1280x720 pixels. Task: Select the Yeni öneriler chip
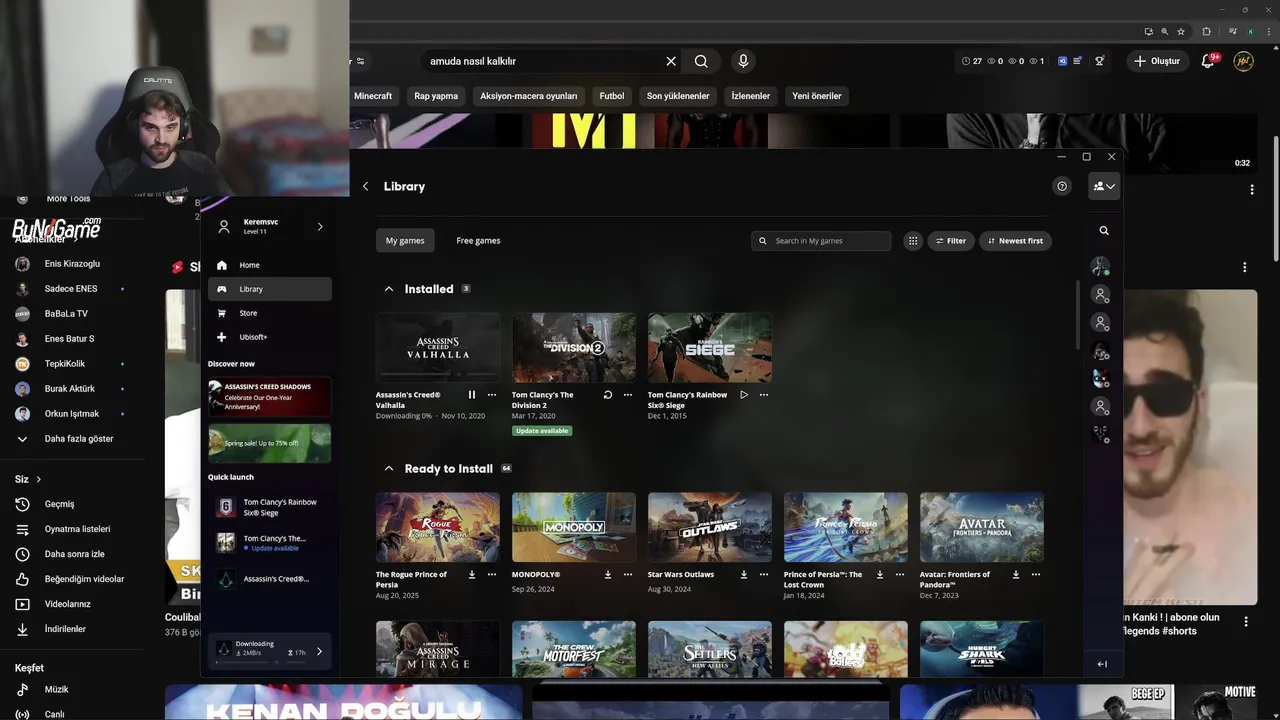coord(817,96)
